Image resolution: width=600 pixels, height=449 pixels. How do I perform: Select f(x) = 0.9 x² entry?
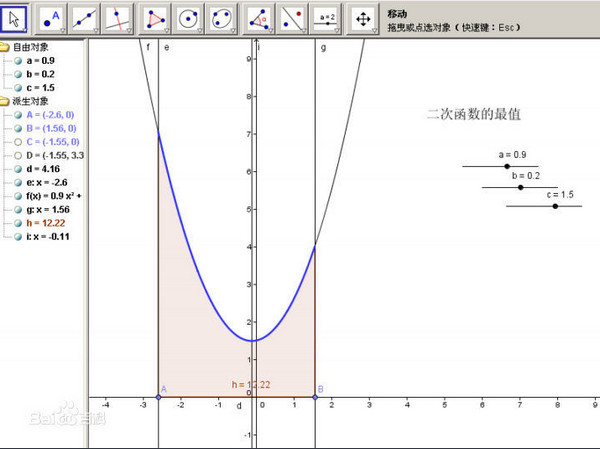54,196
